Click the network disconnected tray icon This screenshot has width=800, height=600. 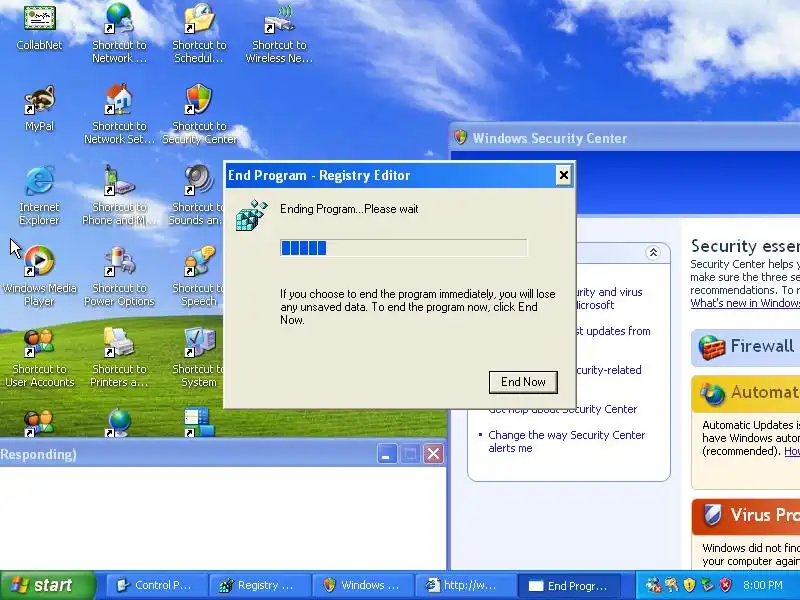point(653,585)
